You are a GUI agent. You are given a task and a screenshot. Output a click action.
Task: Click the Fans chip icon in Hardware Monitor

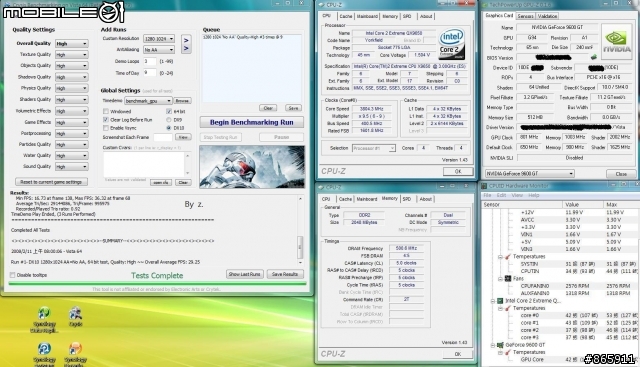click(508, 278)
